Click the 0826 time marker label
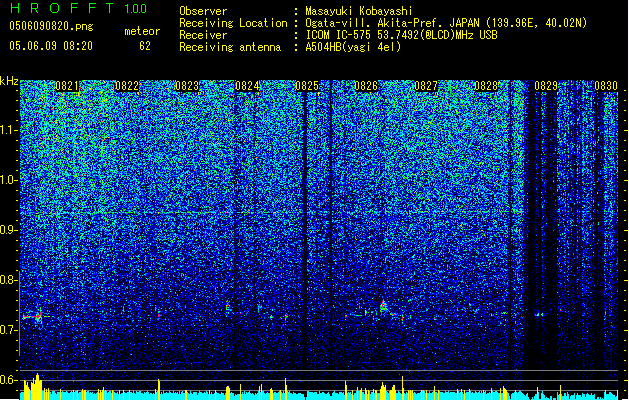629x400 pixels. (x=366, y=86)
